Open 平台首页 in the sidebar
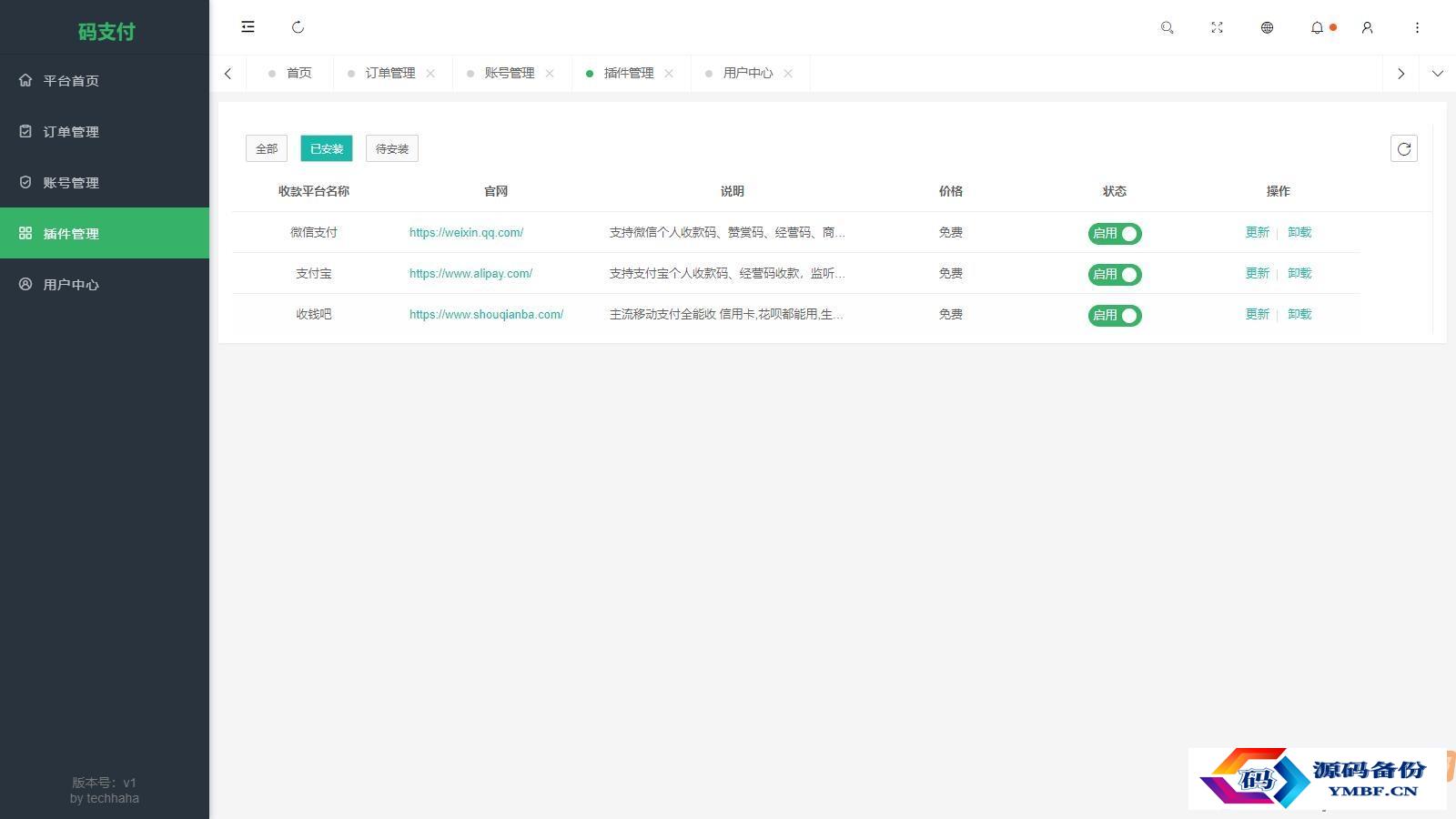This screenshot has height=819, width=1456. click(105, 80)
